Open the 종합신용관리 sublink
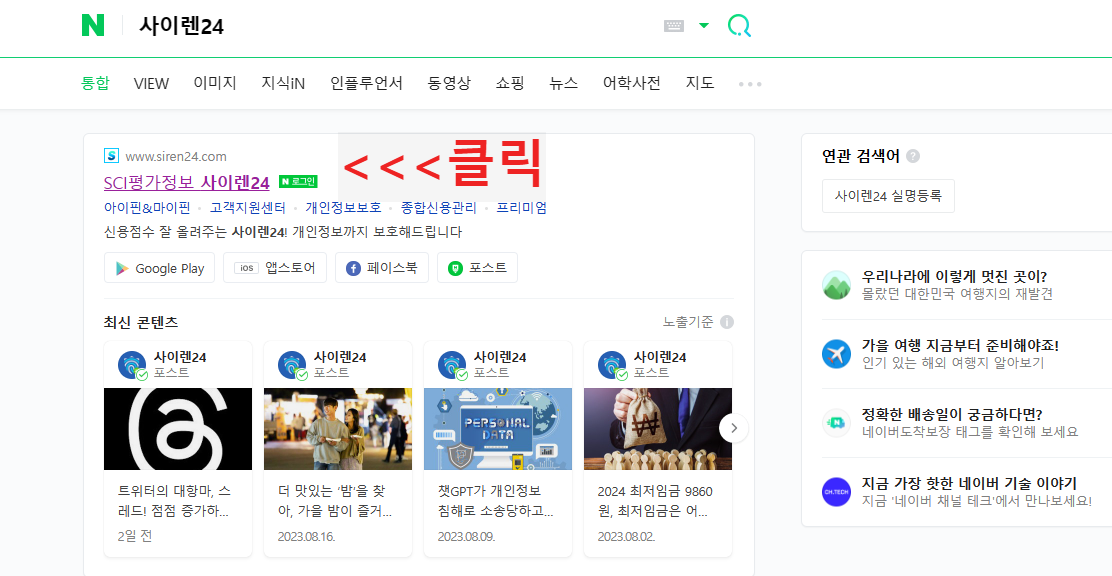The image size is (1112, 576). point(439,208)
